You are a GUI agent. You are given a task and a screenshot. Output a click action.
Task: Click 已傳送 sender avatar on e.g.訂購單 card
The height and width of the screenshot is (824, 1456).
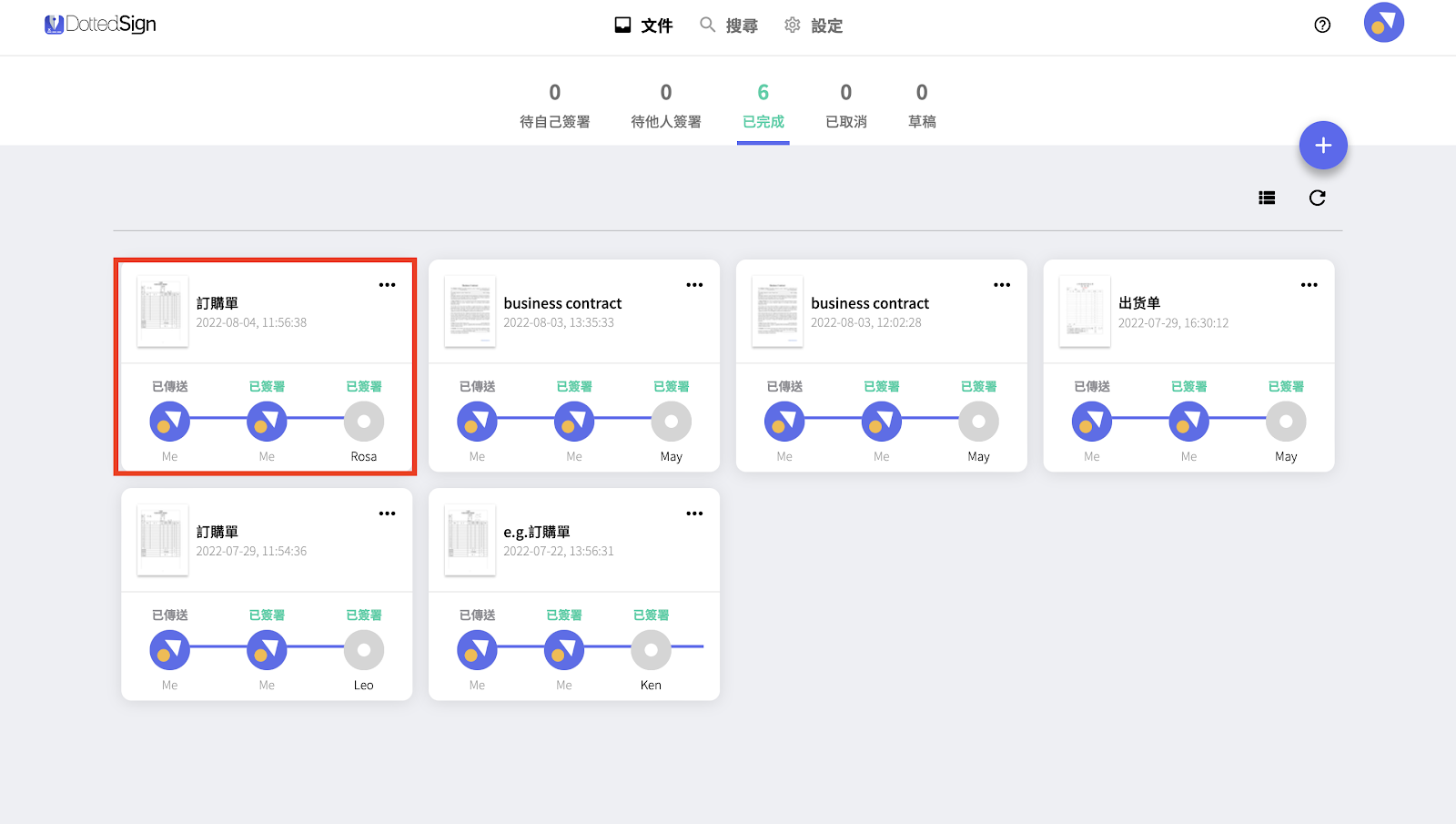(x=477, y=650)
